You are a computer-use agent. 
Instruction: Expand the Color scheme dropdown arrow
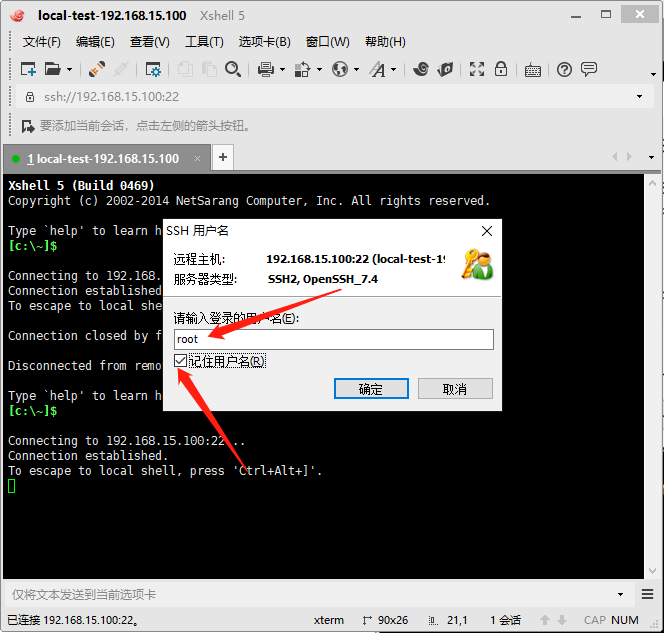point(319,69)
